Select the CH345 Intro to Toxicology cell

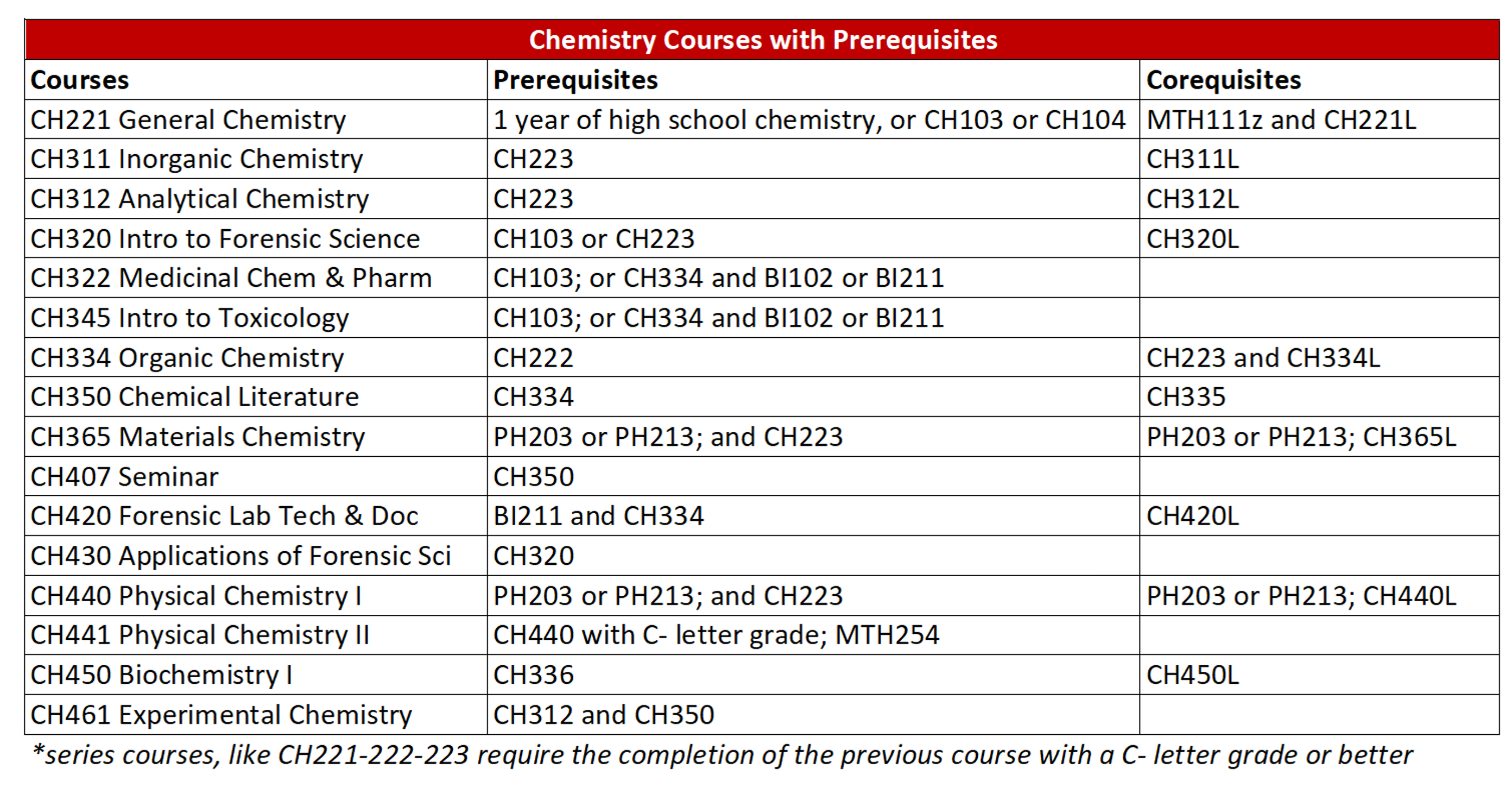[189, 318]
